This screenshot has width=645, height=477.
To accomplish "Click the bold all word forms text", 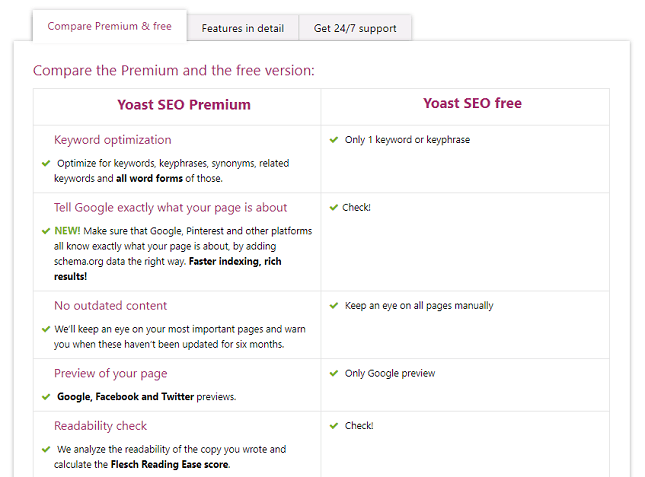I will [x=149, y=178].
